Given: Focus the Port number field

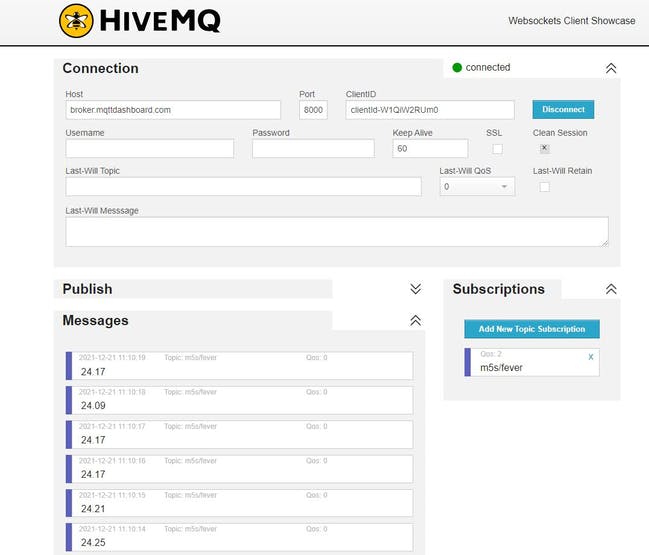Looking at the screenshot, I should pos(313,110).
